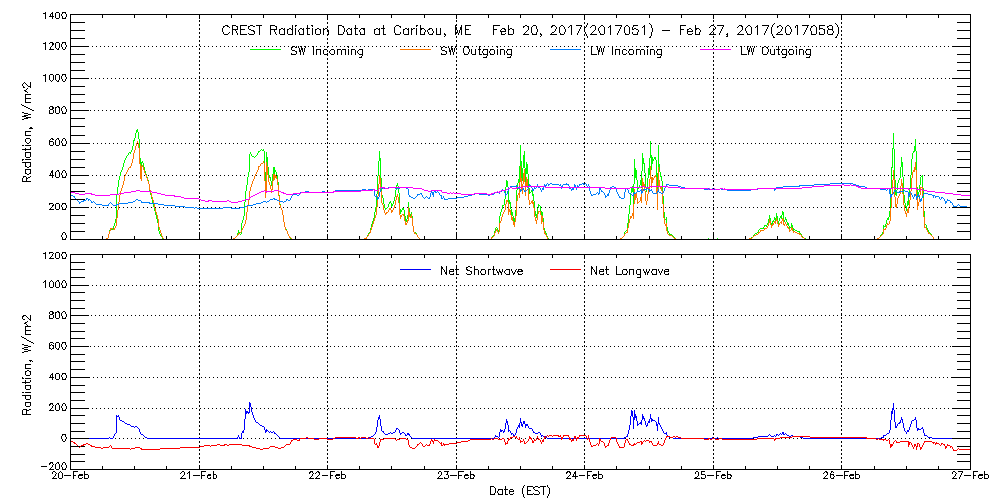Click the 1400 y-axis value on upper chart
The image size is (1000, 500).
(53, 18)
